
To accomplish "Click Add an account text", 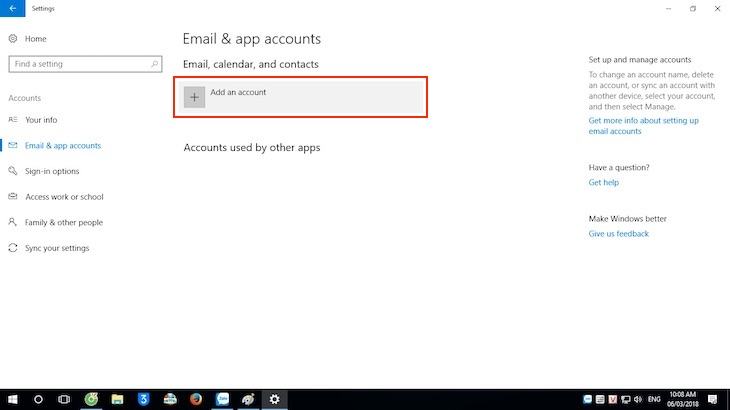I will (238, 92).
